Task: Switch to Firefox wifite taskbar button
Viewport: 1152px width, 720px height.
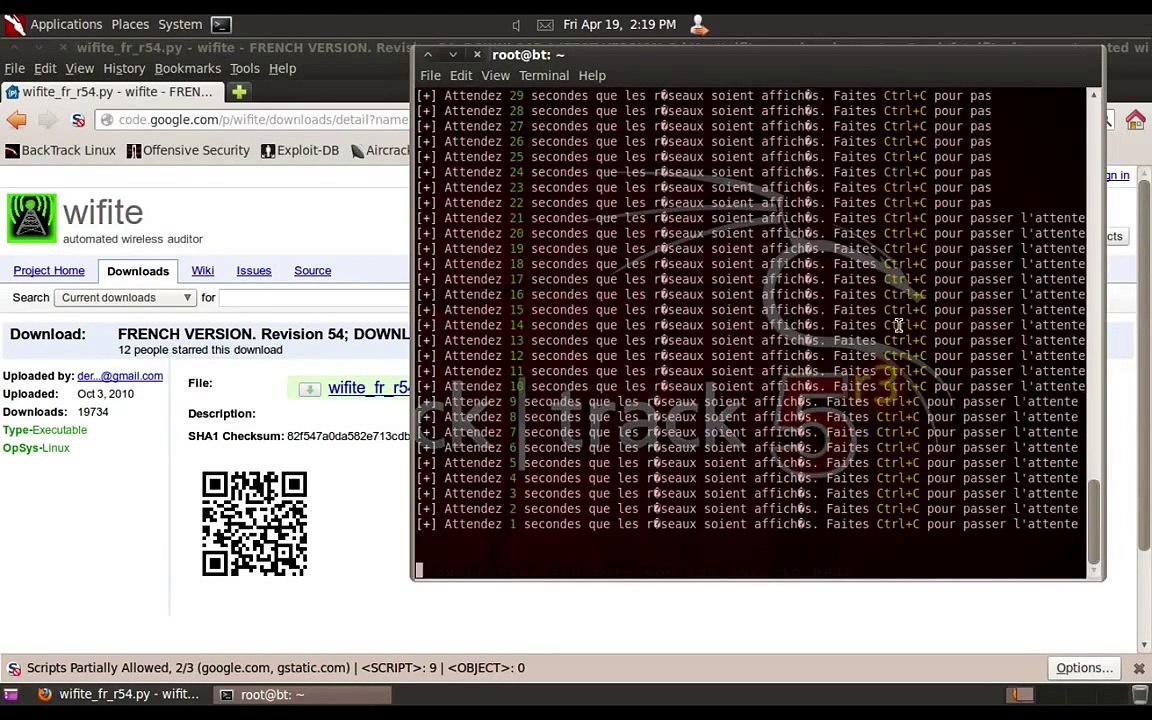Action: pyautogui.click(x=119, y=694)
